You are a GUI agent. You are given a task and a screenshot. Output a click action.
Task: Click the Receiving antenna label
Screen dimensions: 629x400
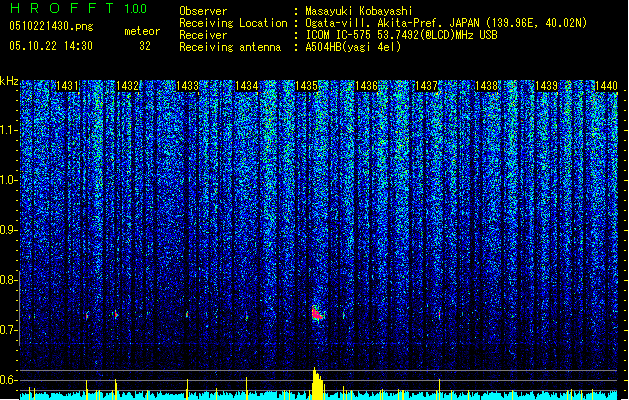click(230, 47)
